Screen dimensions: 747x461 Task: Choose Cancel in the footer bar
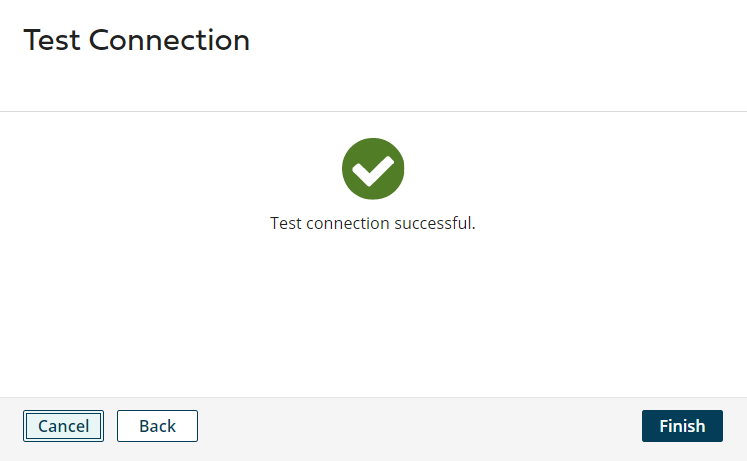pos(63,426)
